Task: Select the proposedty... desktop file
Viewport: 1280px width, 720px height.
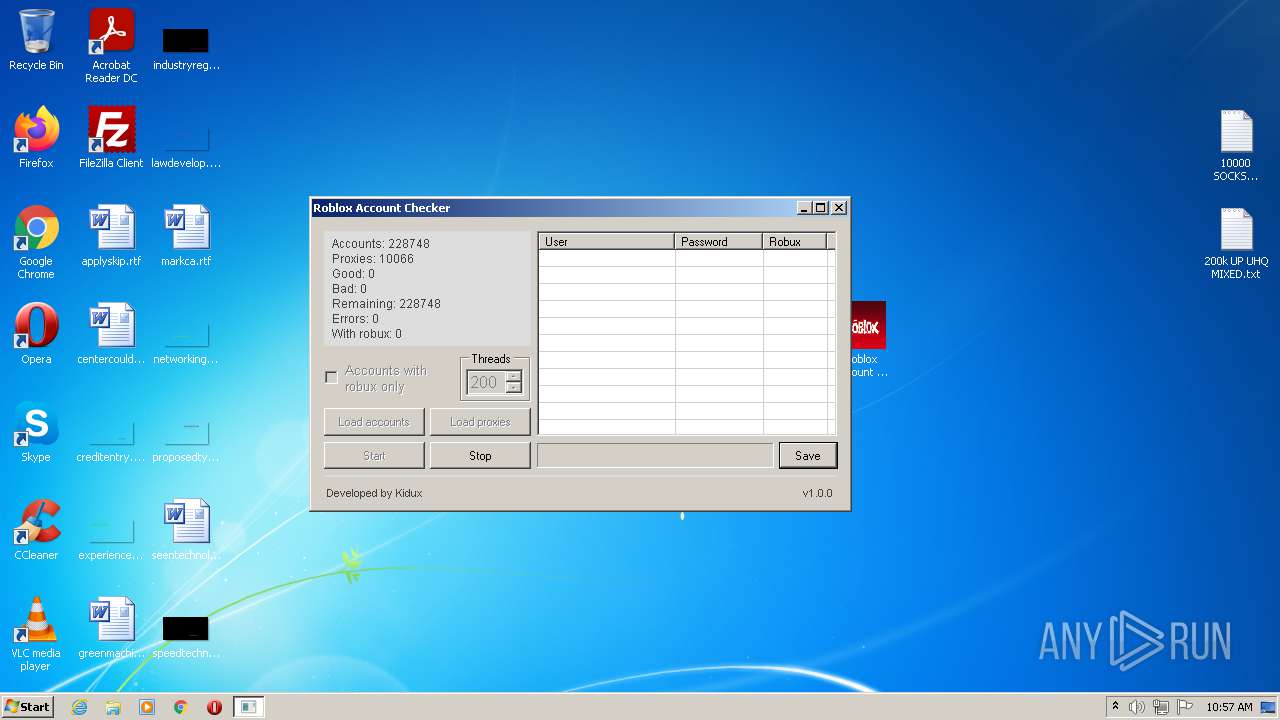Action: coord(186,440)
